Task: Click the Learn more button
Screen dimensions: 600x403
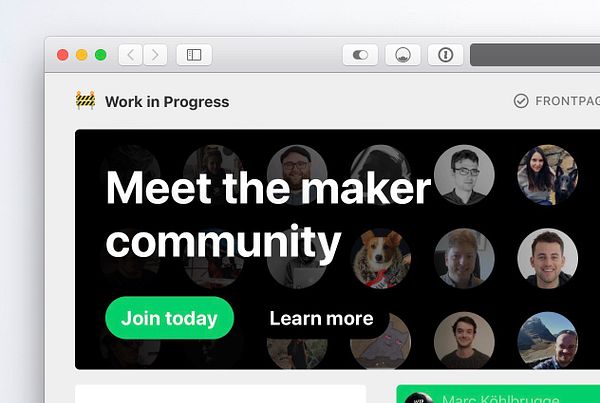Action: pyautogui.click(x=321, y=318)
